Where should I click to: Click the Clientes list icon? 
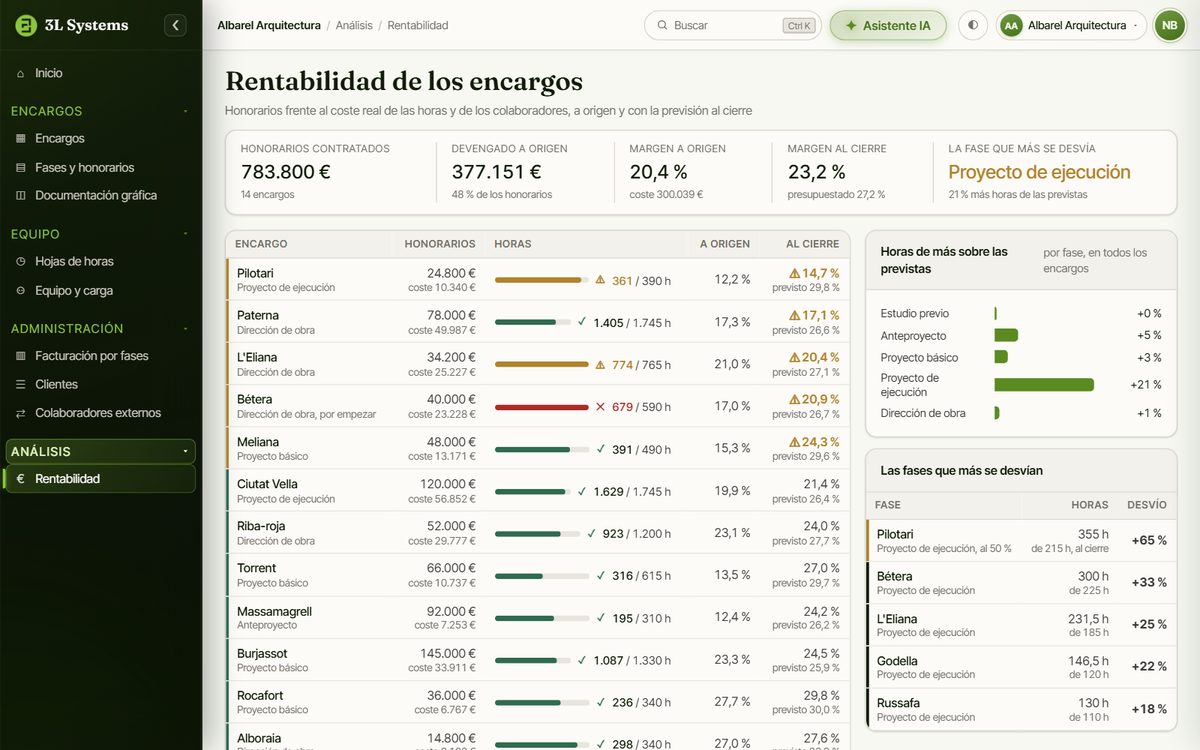click(21, 385)
